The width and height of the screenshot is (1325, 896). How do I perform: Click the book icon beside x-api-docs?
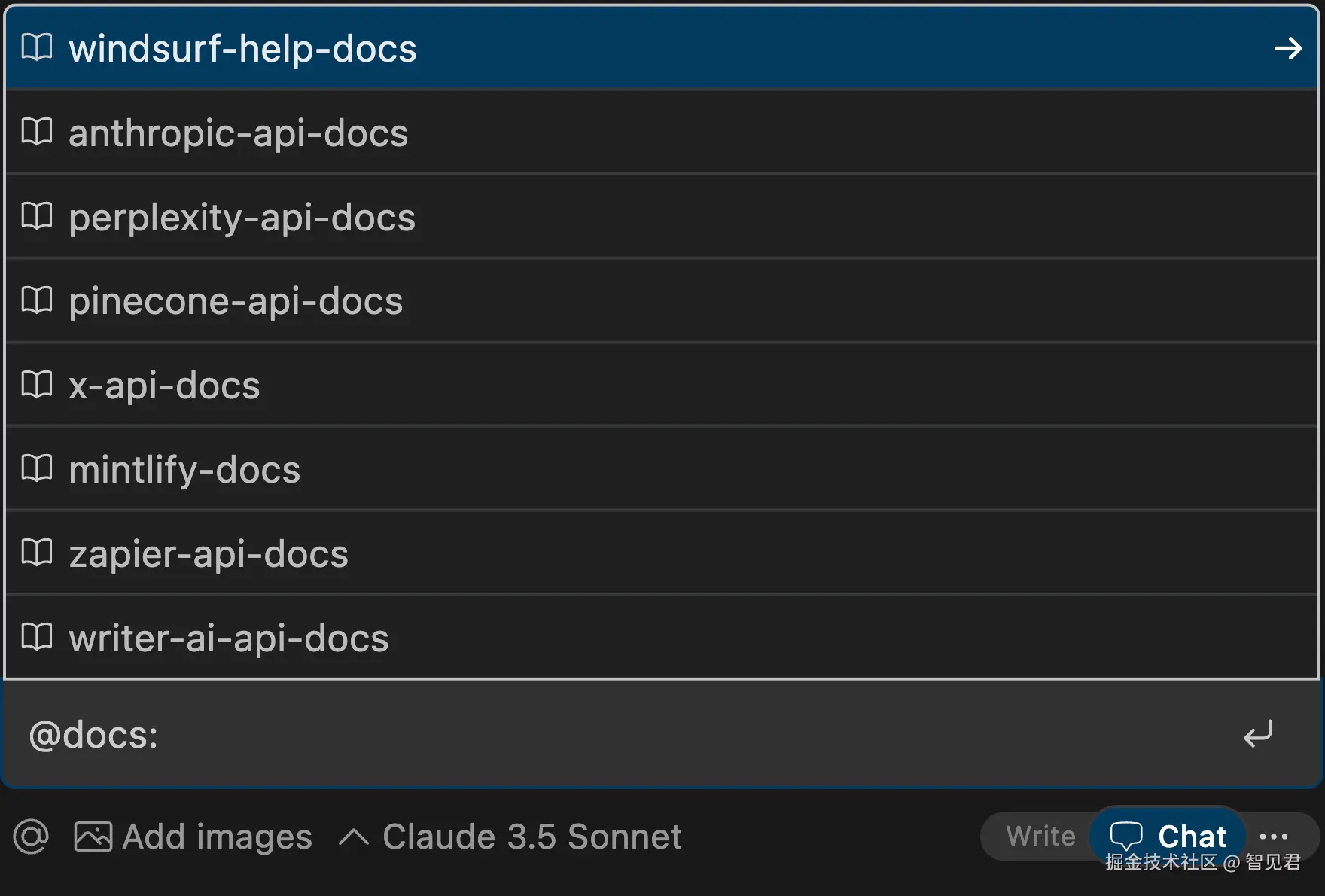tap(37, 385)
